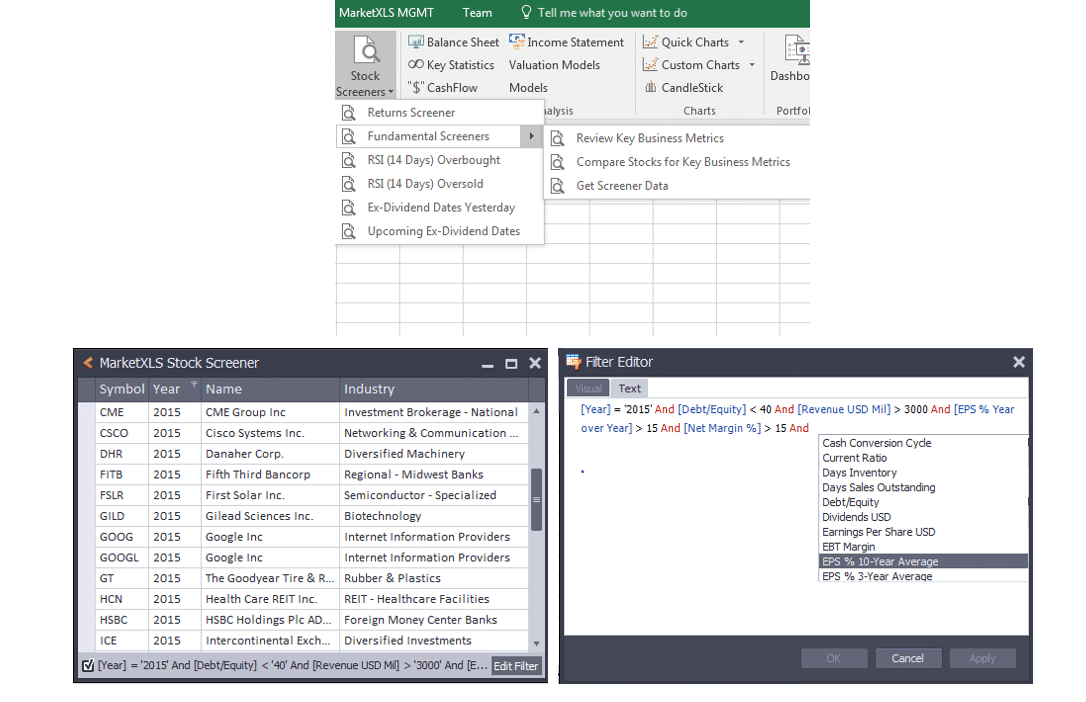
Task: Switch to the Team ribbon tab
Action: tap(477, 12)
